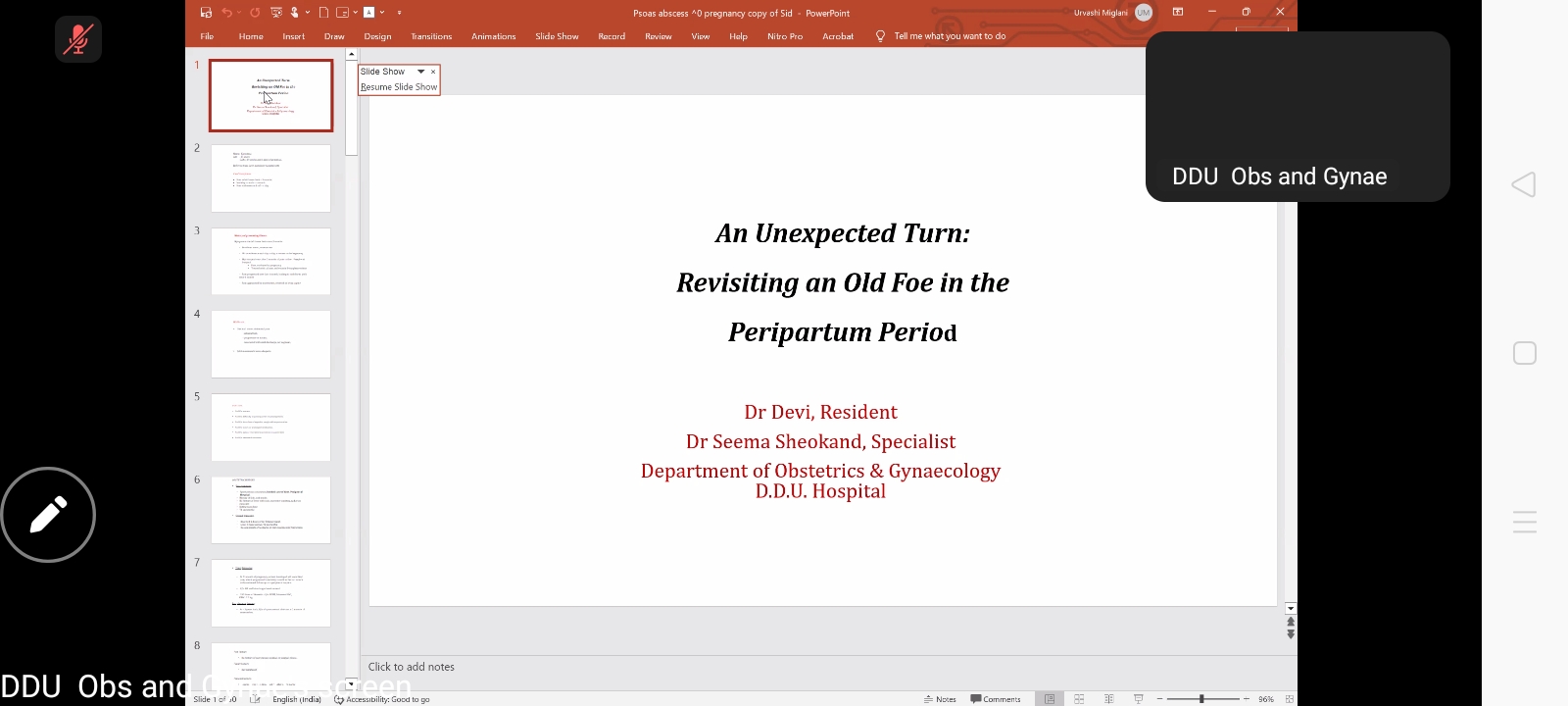Screen dimensions: 1568x706
Task: Undo the last action
Action: [227, 13]
